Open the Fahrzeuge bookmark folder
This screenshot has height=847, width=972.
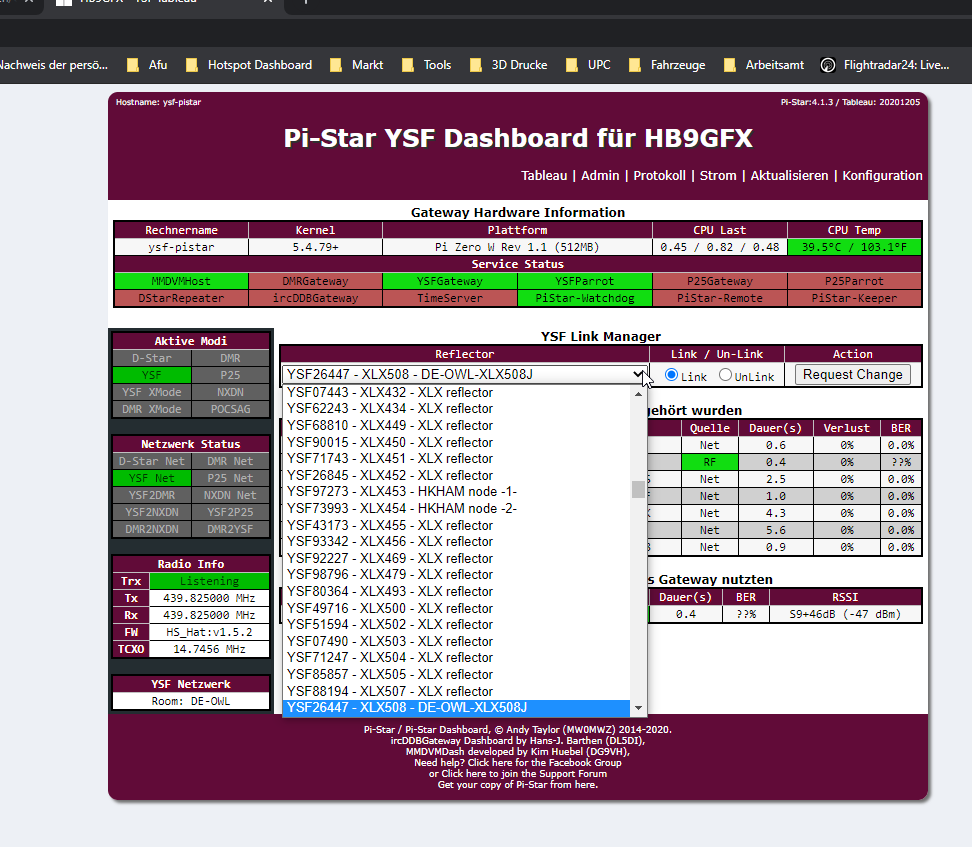(x=667, y=65)
